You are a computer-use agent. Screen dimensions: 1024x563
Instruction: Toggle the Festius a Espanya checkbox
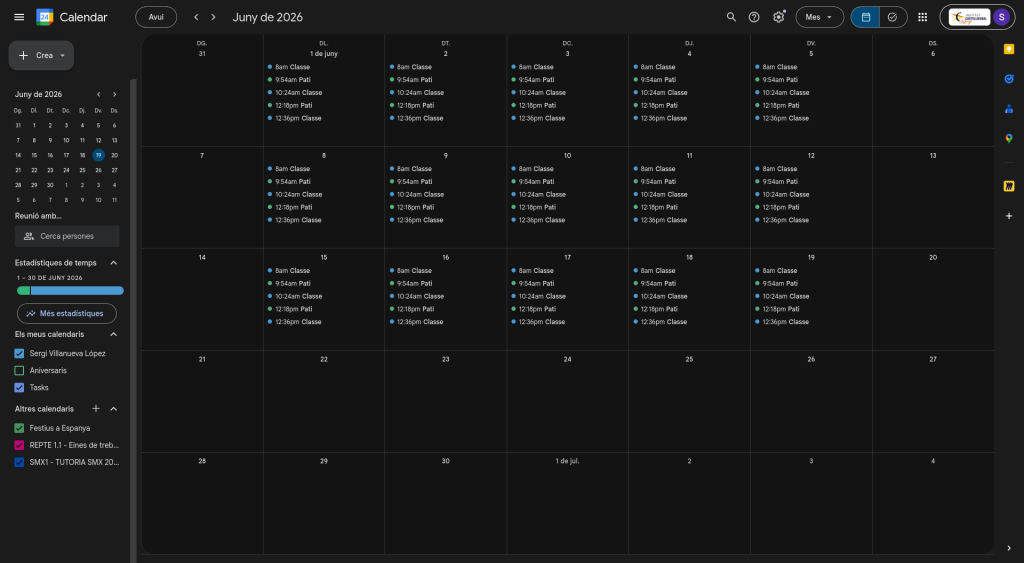click(x=20, y=428)
